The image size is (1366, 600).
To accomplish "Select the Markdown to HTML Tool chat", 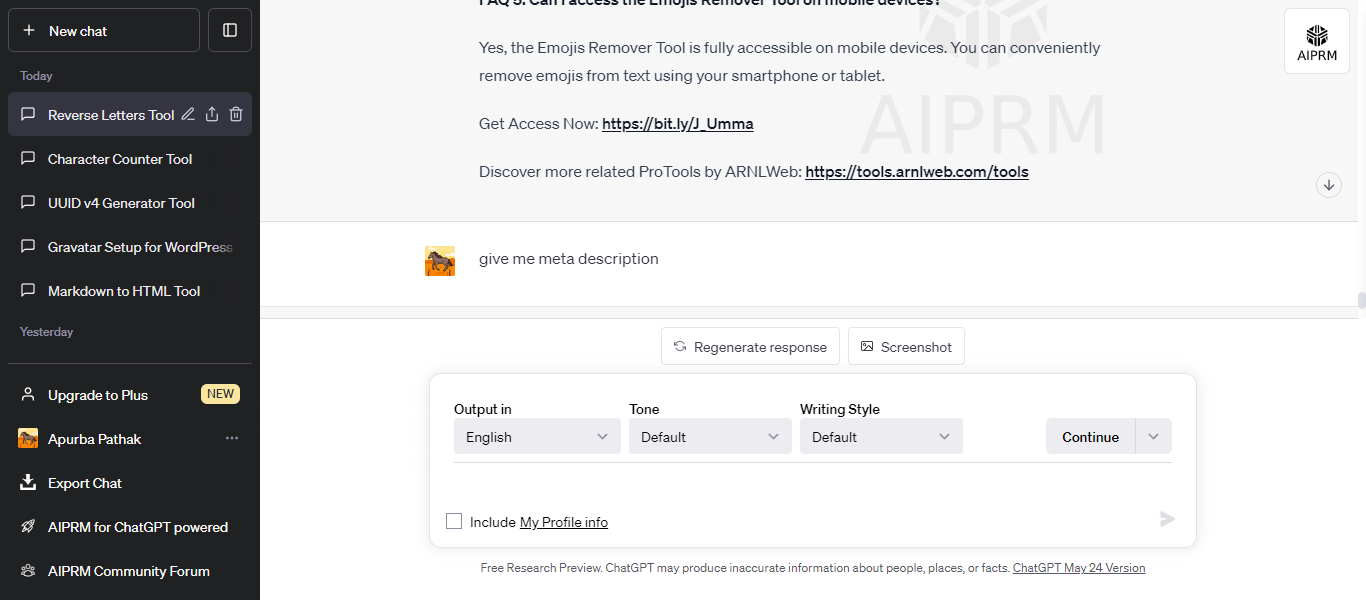I will [124, 291].
